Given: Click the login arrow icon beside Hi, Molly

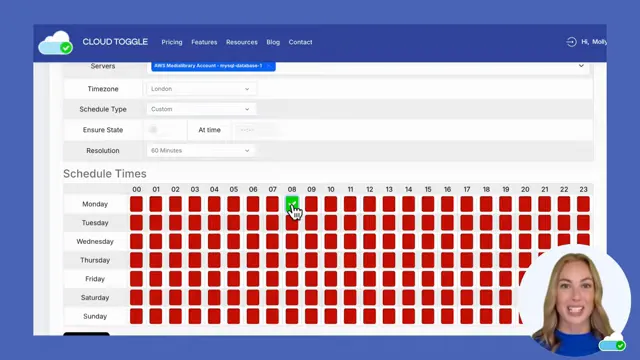Looking at the screenshot, I should 571,42.
